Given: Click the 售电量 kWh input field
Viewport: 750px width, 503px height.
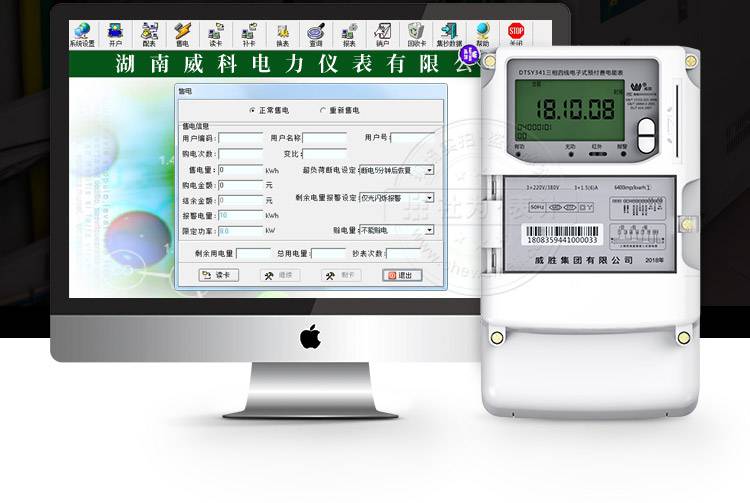Looking at the screenshot, I should 241,170.
